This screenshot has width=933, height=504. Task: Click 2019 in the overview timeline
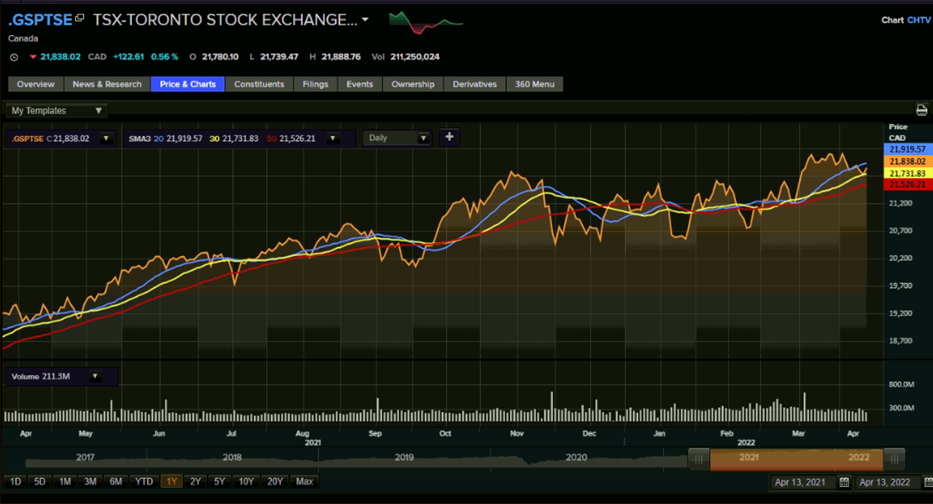[404, 457]
